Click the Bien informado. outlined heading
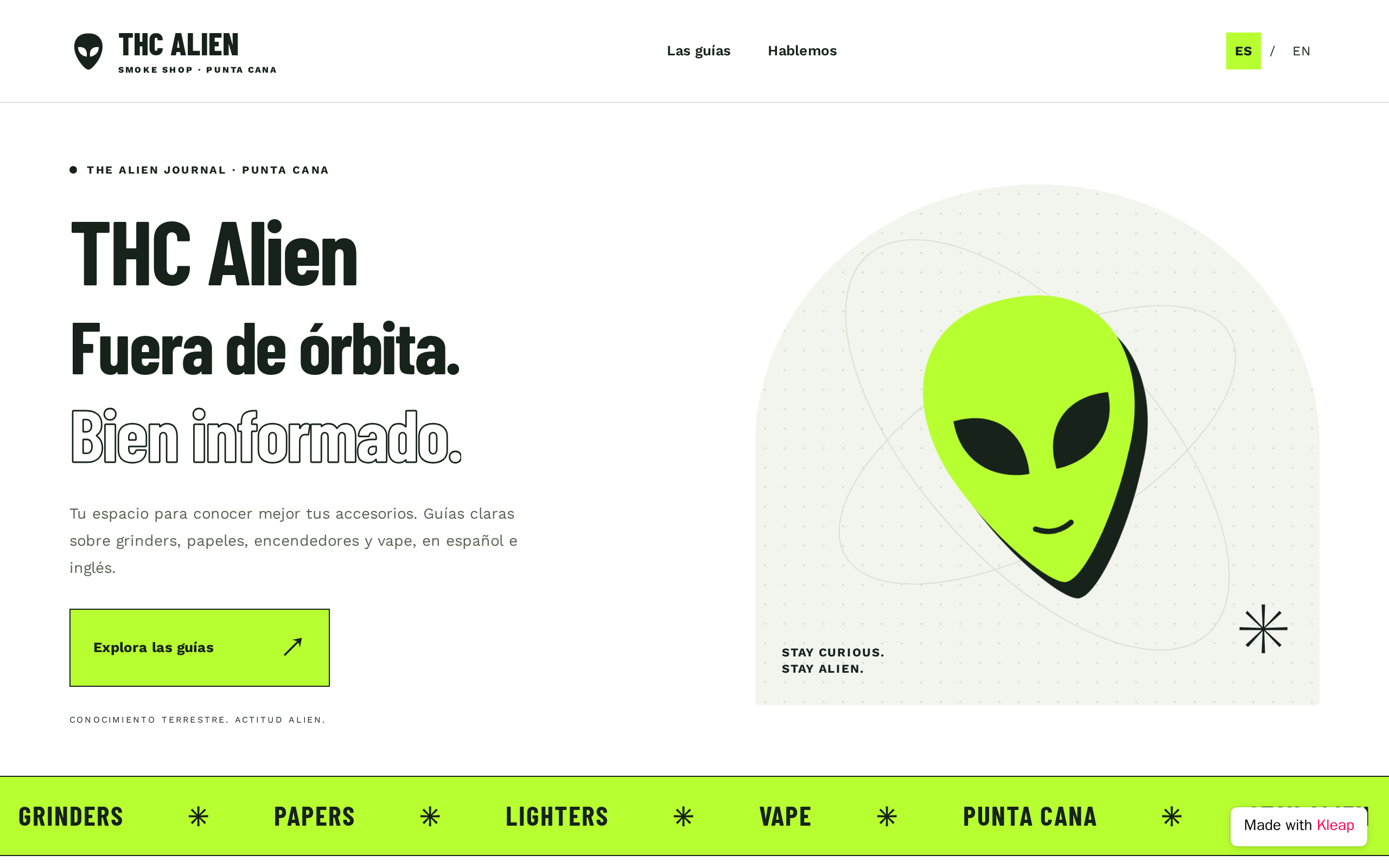The image size is (1389, 868). 266,436
